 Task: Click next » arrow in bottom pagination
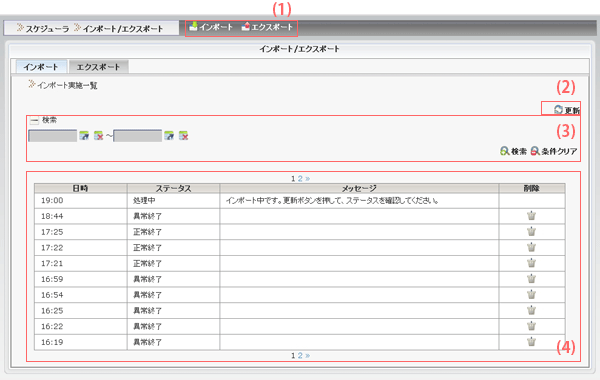(308, 356)
